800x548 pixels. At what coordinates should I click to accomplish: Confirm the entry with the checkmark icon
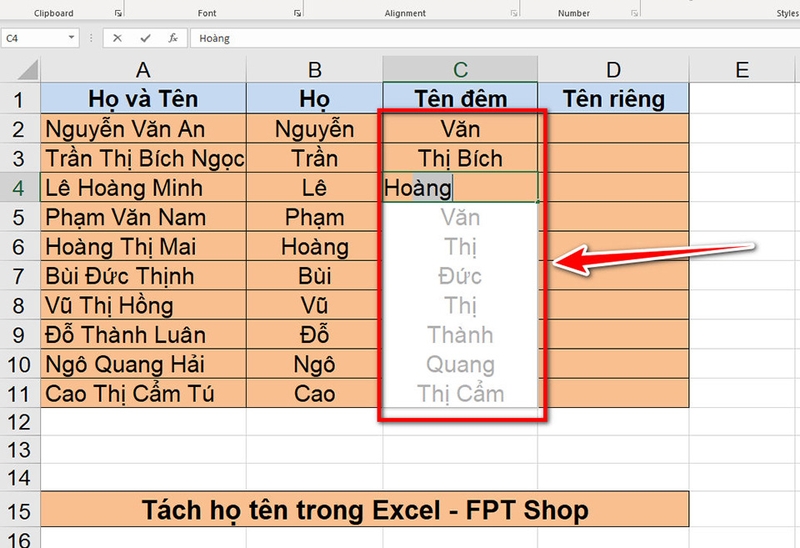(x=145, y=38)
